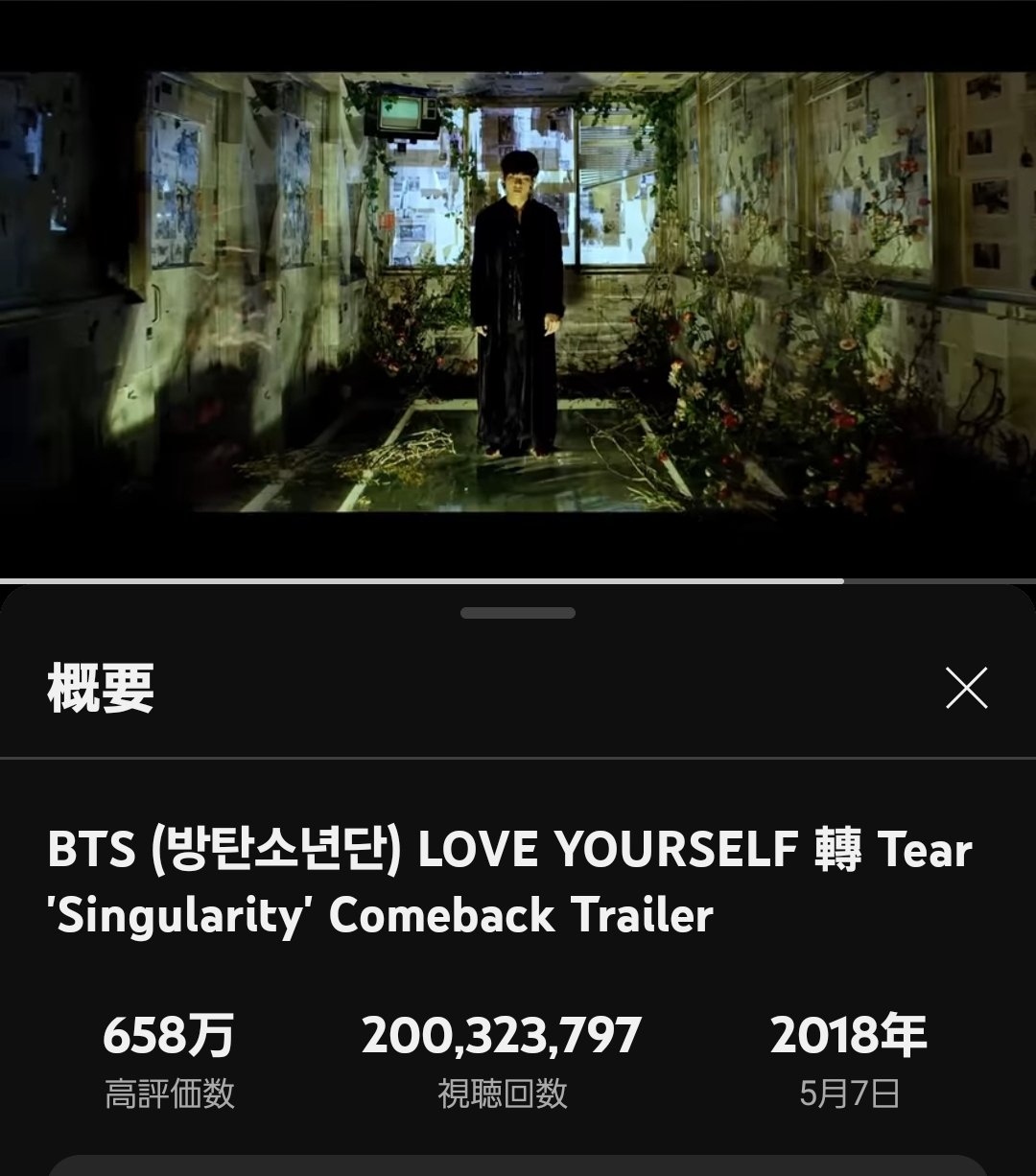Tap the small TV monitor in the video

[x=402, y=113]
